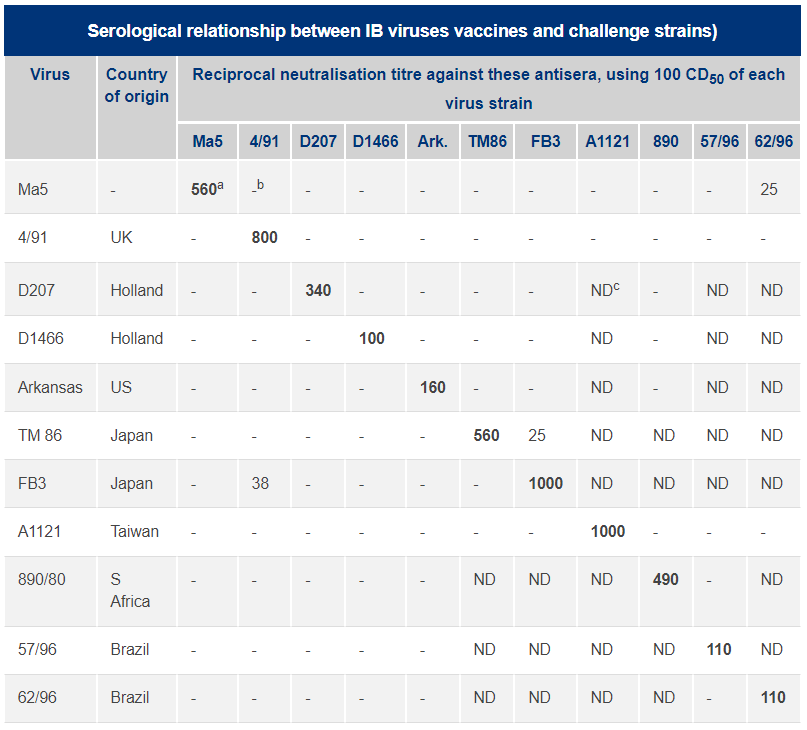Click the table title banner
This screenshot has width=807, height=730.
[403, 30]
